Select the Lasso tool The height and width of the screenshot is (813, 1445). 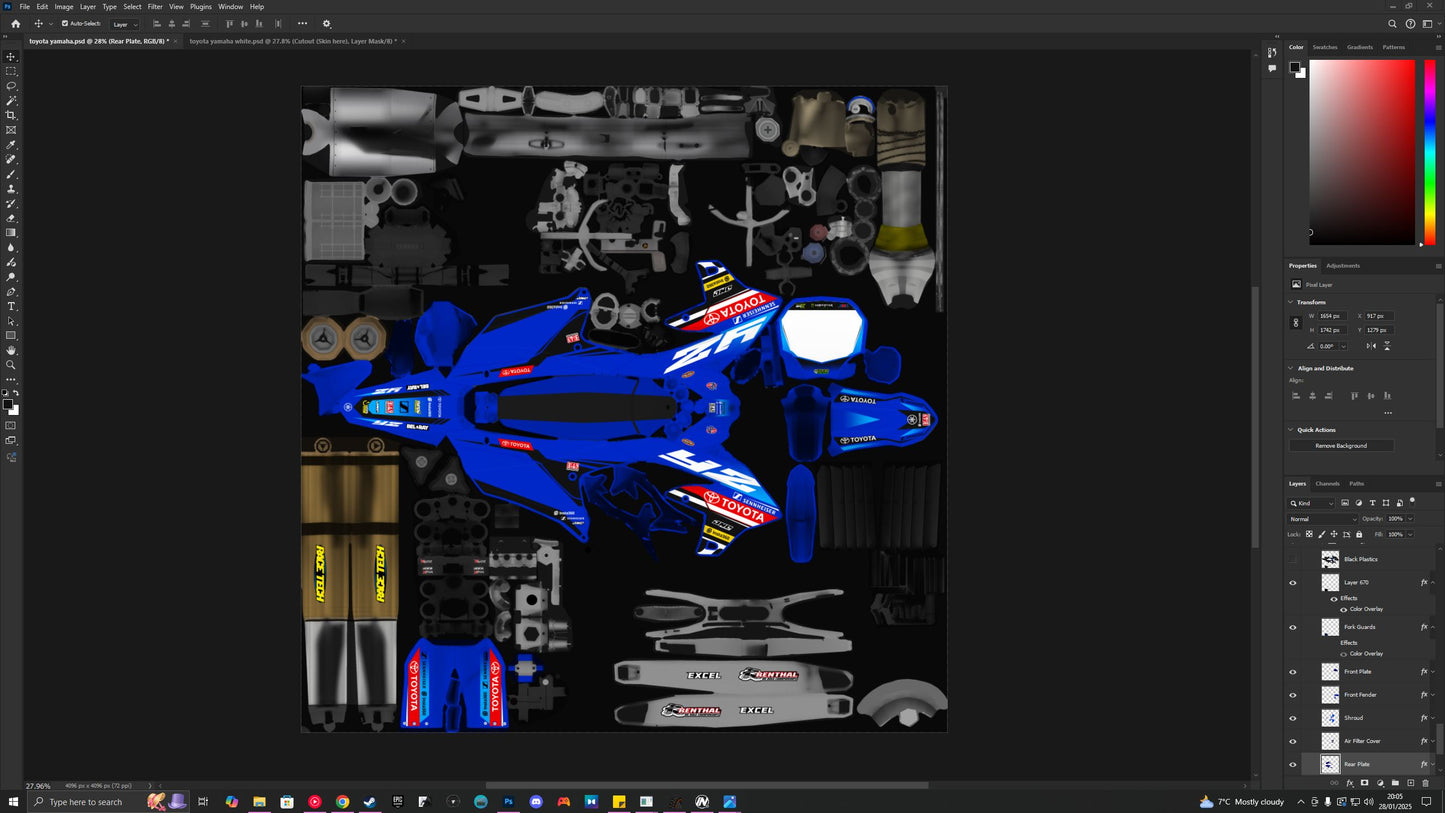click(11, 86)
